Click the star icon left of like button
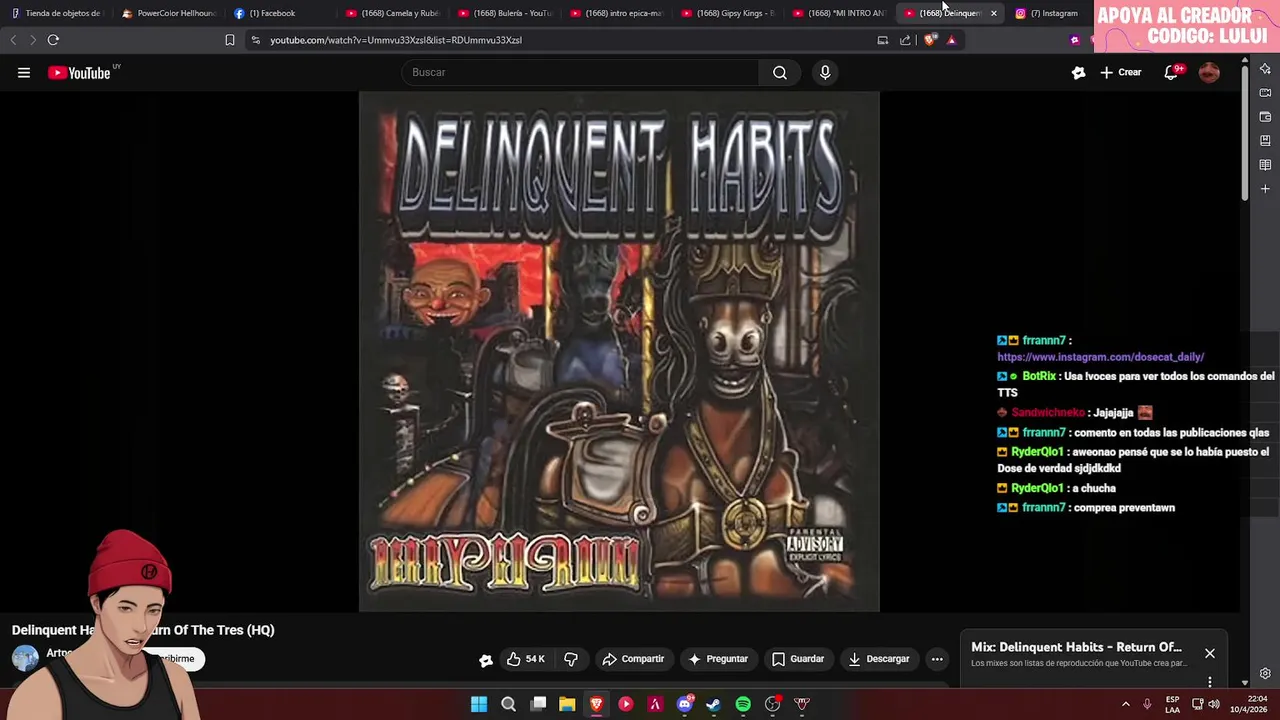 486,660
